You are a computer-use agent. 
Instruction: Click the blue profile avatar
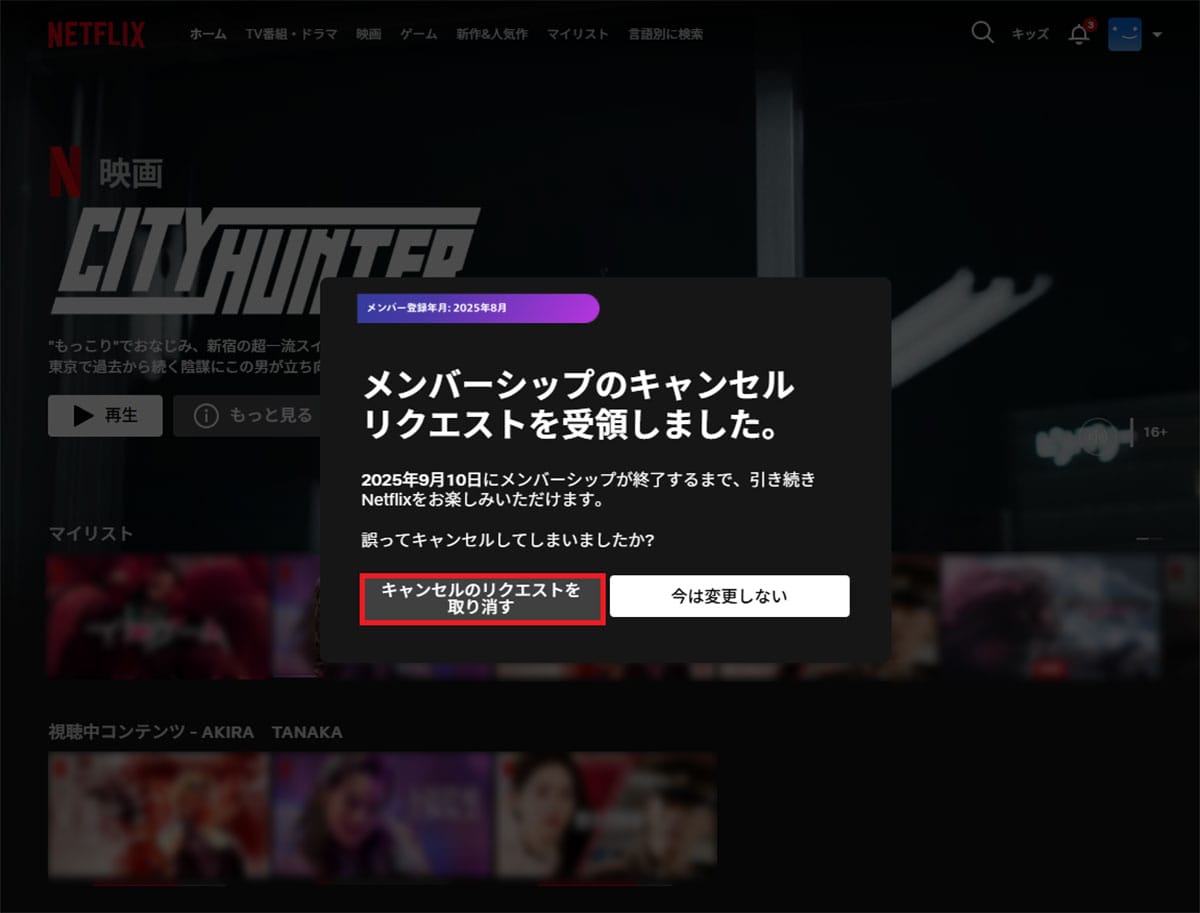click(x=1125, y=34)
